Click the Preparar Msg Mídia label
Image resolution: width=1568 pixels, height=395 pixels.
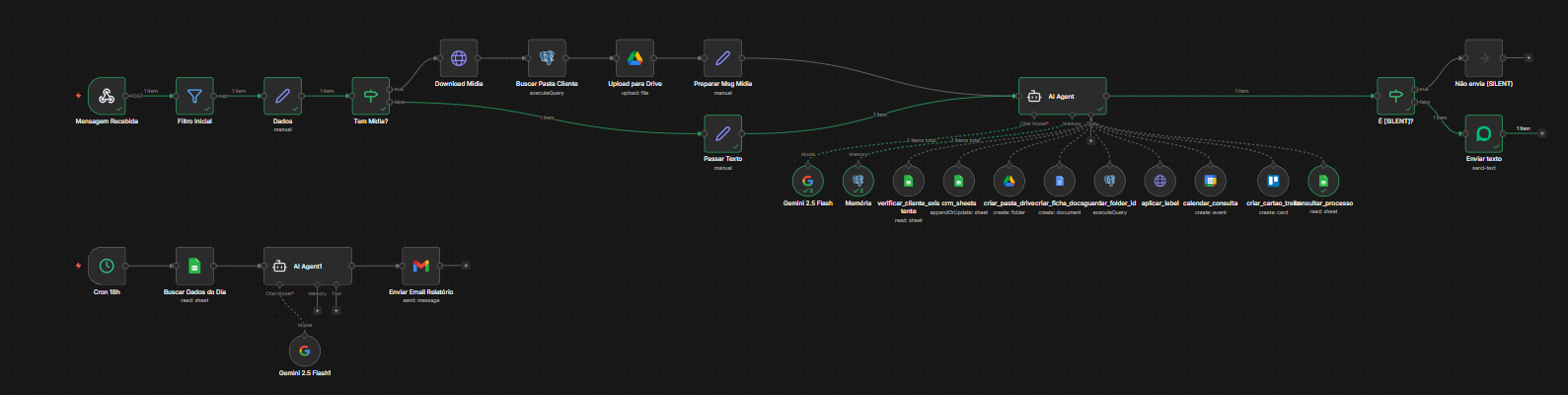[x=723, y=84]
